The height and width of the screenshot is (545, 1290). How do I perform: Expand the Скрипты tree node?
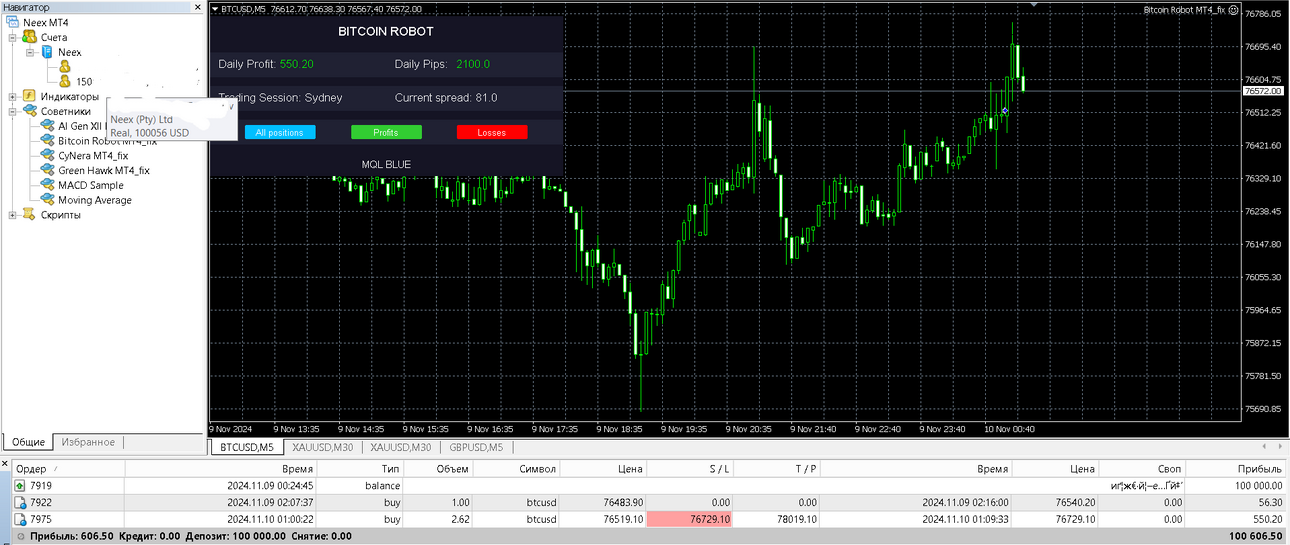pyautogui.click(x=12, y=215)
